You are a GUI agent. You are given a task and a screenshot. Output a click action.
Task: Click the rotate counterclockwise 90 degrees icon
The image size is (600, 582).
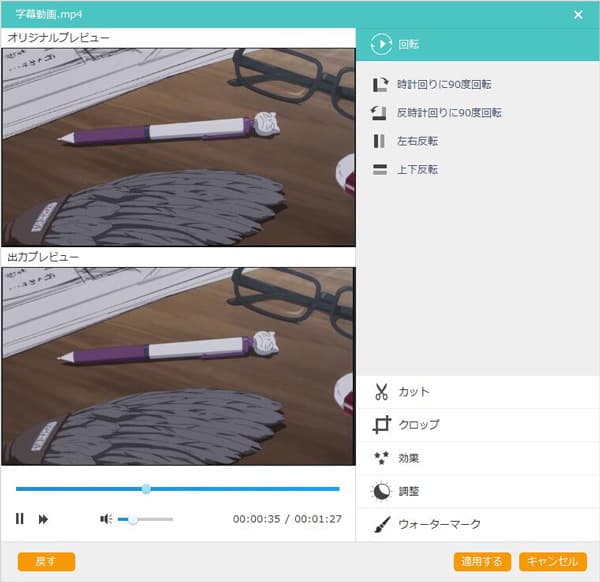(x=379, y=113)
